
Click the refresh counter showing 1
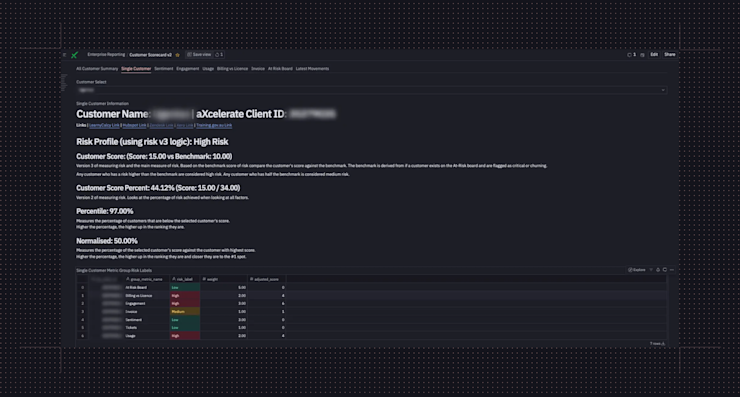tap(219, 55)
